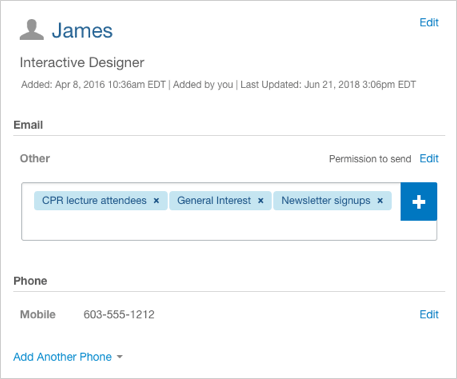Click the mobile number 603-555-1212
This screenshot has height=379, width=457.
(x=119, y=314)
